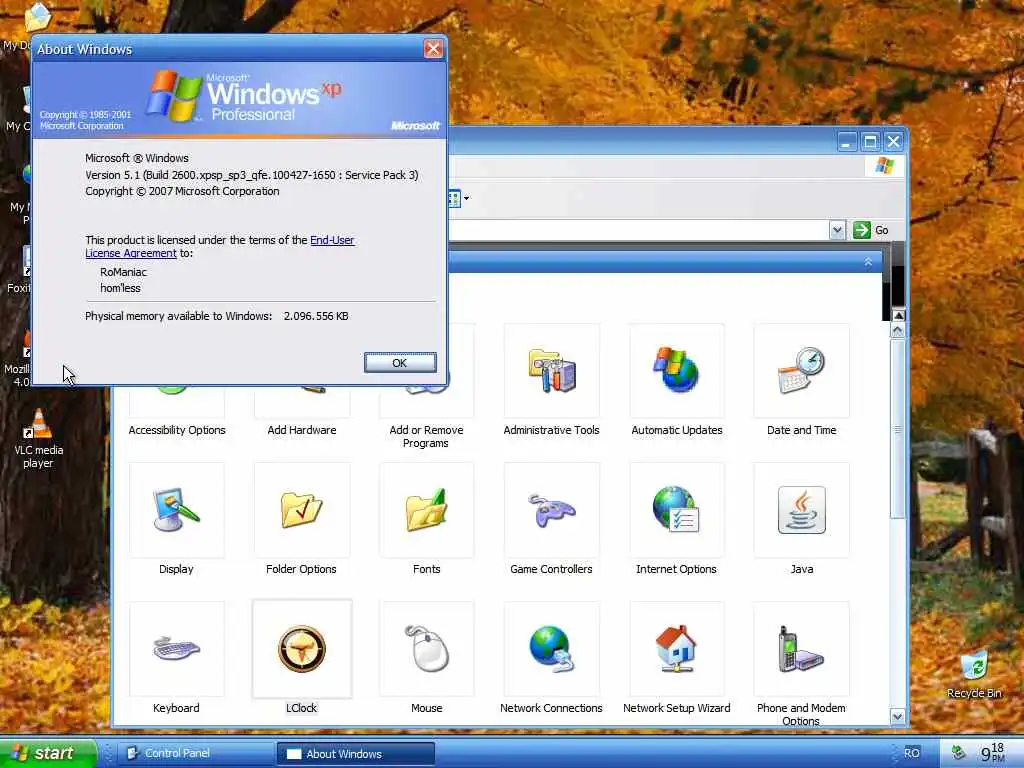Open Internet Options applet
The height and width of the screenshot is (768, 1024).
677,510
